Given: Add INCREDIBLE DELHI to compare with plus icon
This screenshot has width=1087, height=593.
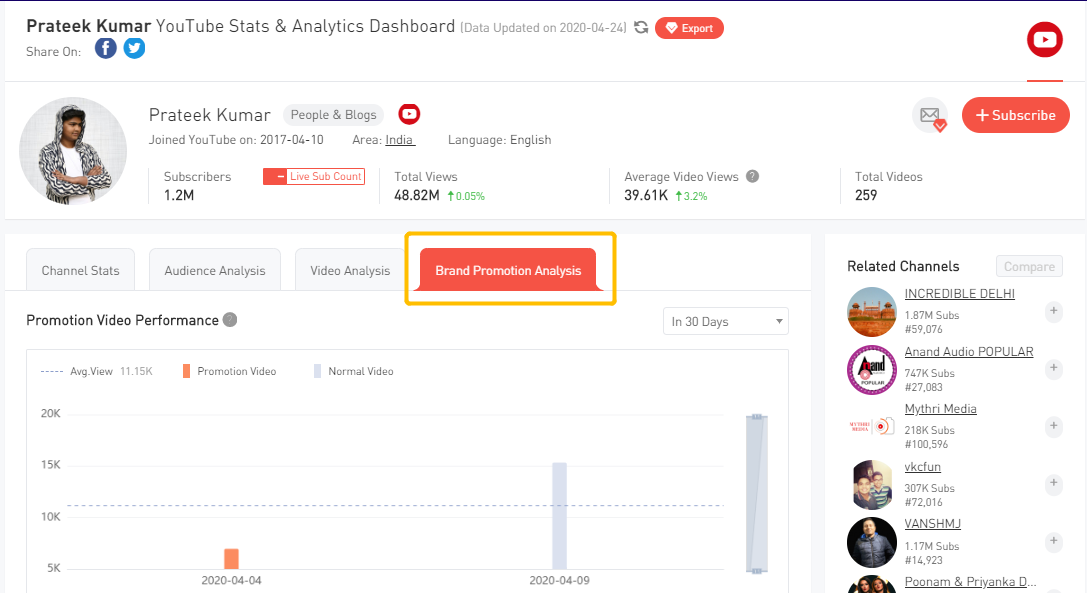Looking at the screenshot, I should click(x=1054, y=311).
